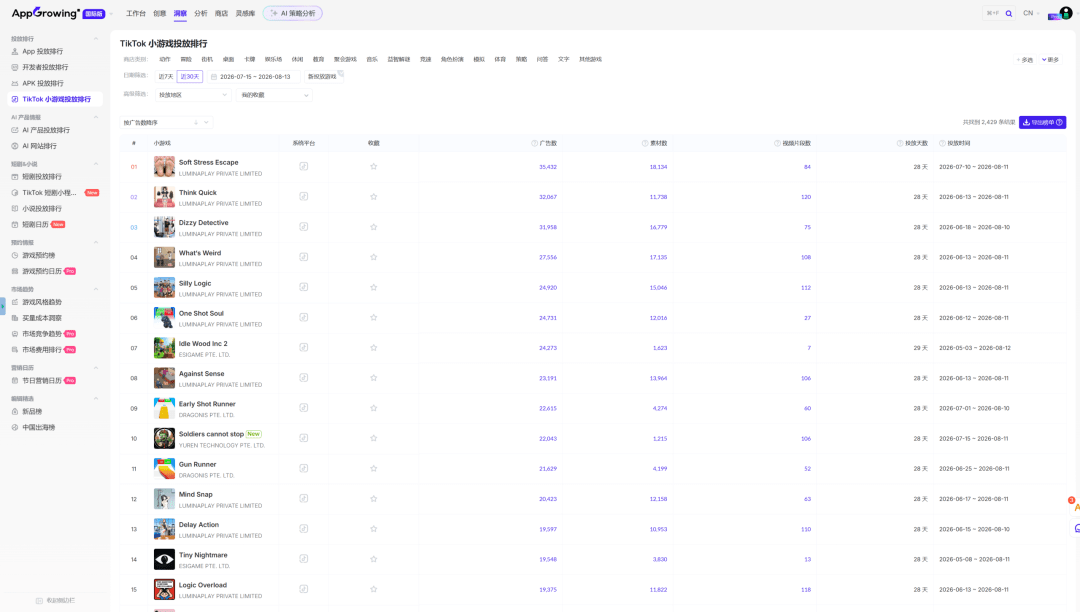The height and width of the screenshot is (612, 1080).
Task: Open the edition switcher arrow next to 国际版 badge
Action: click(111, 14)
